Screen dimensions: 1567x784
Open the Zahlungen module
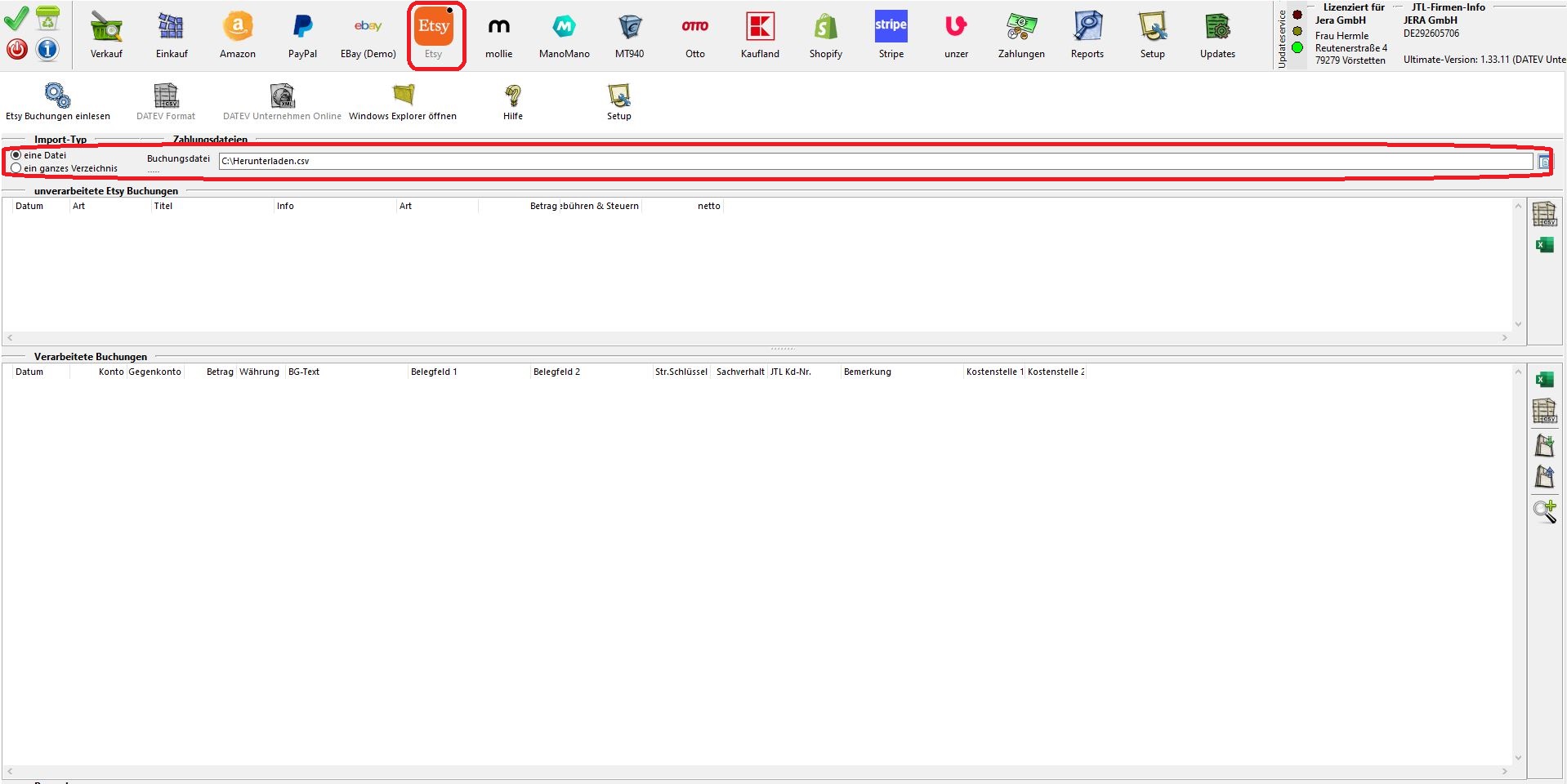coord(1020,29)
